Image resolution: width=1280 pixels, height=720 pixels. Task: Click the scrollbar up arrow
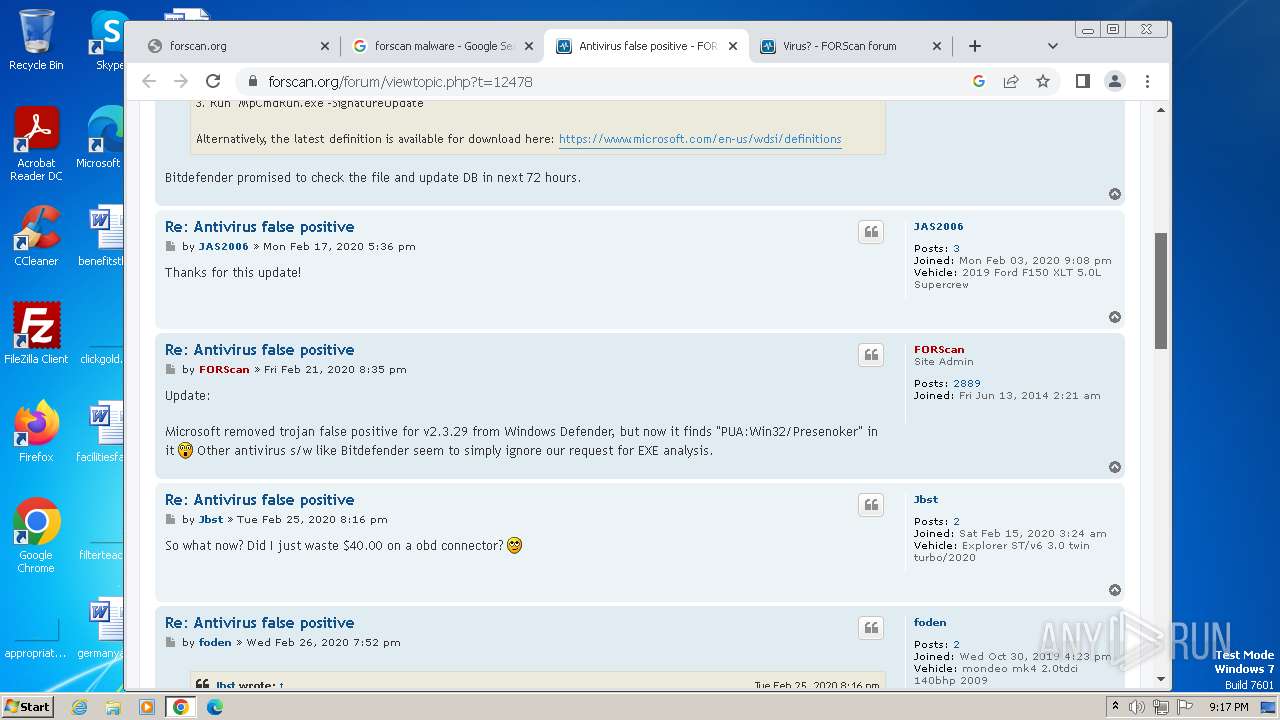click(1160, 110)
